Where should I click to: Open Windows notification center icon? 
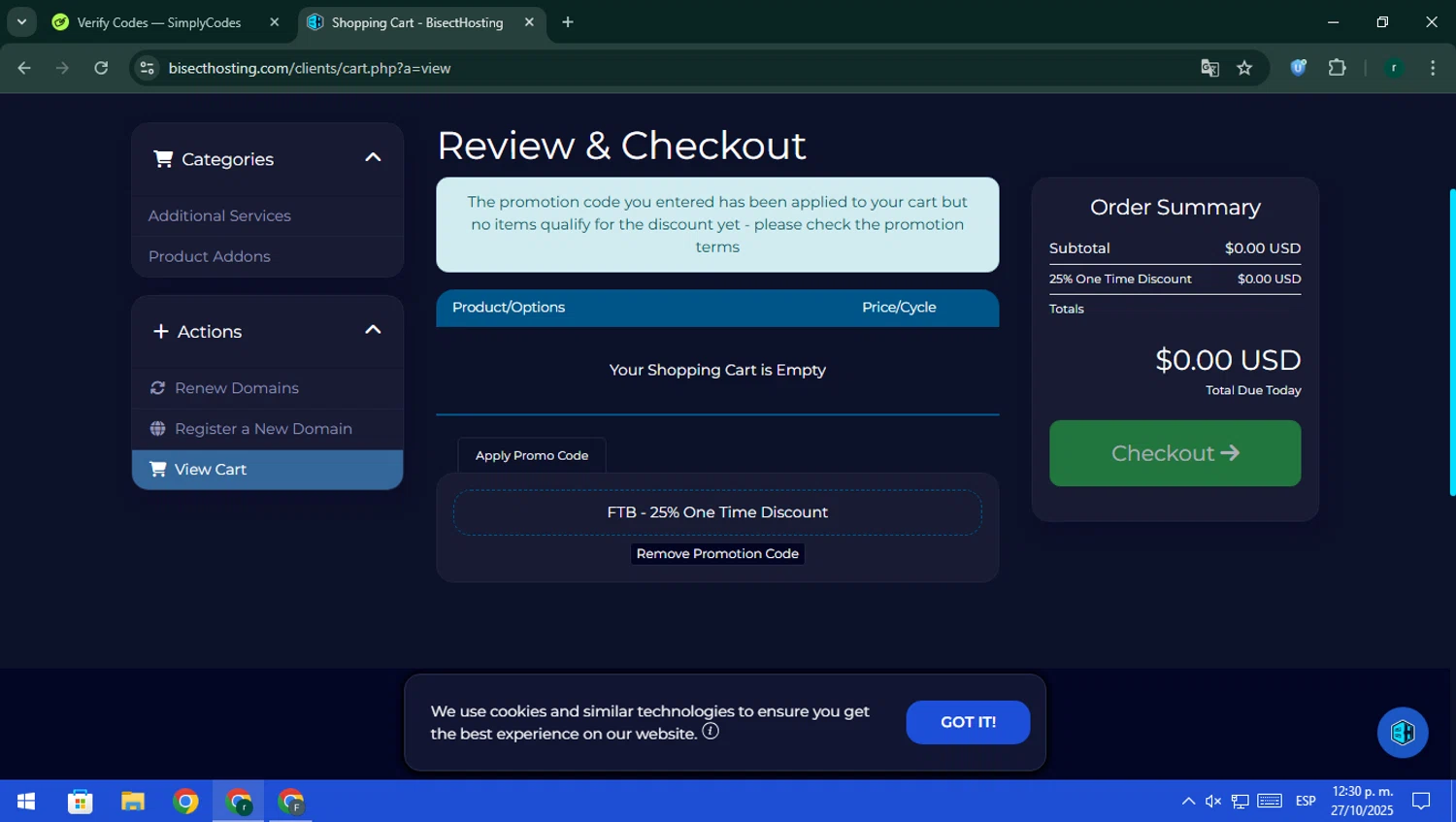point(1421,802)
